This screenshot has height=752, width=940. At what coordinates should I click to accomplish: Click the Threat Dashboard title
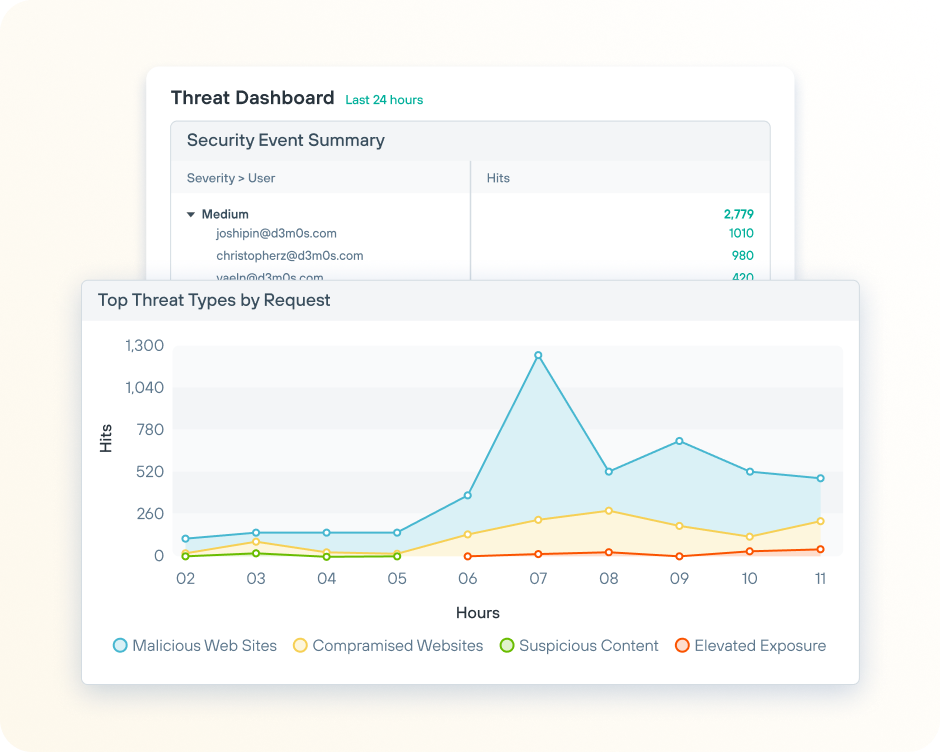point(252,98)
